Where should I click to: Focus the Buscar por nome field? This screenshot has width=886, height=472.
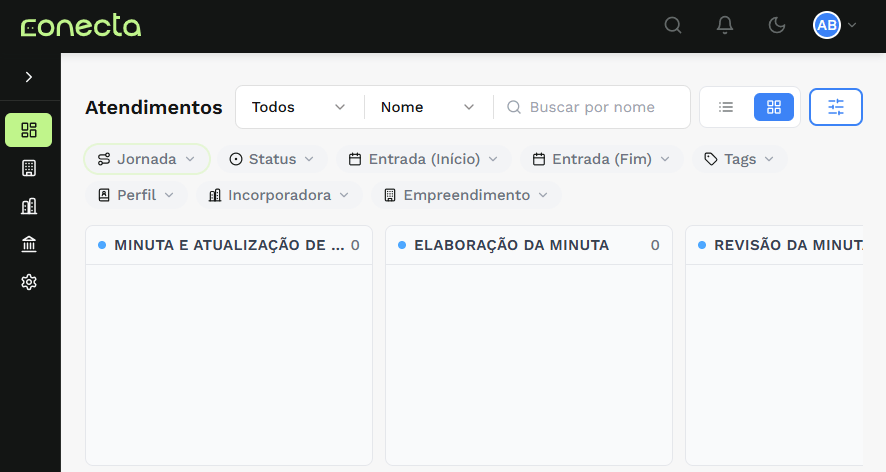[592, 107]
